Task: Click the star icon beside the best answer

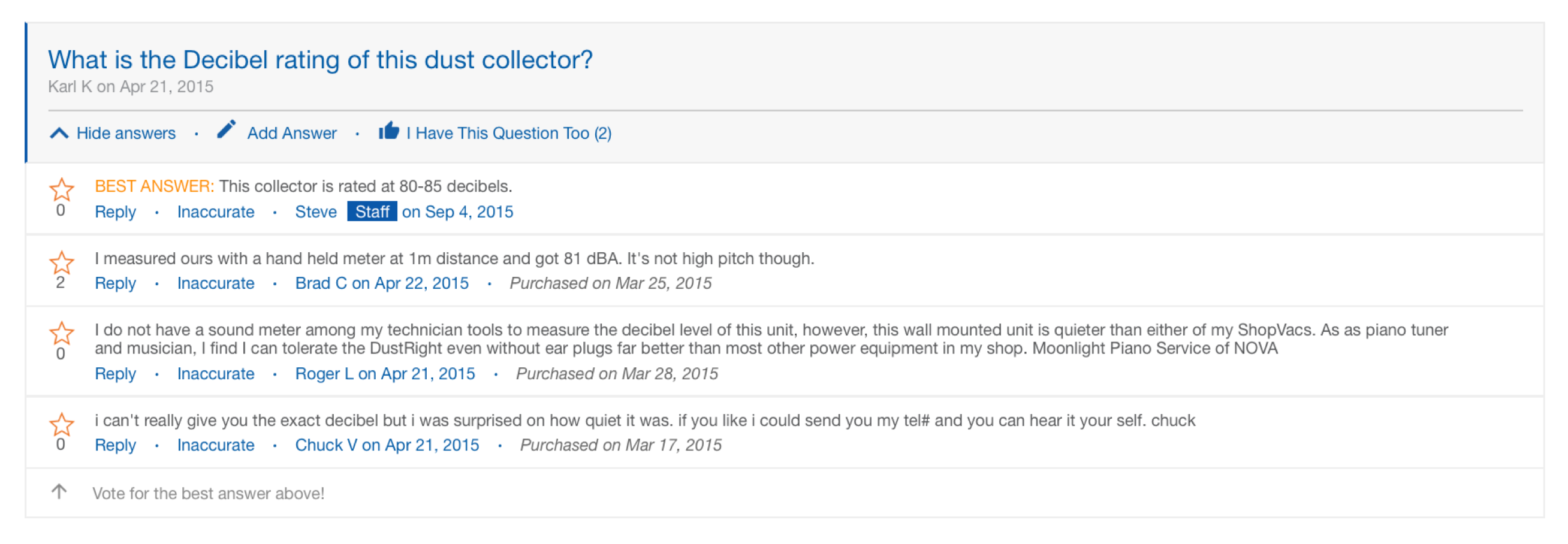Action: click(62, 189)
